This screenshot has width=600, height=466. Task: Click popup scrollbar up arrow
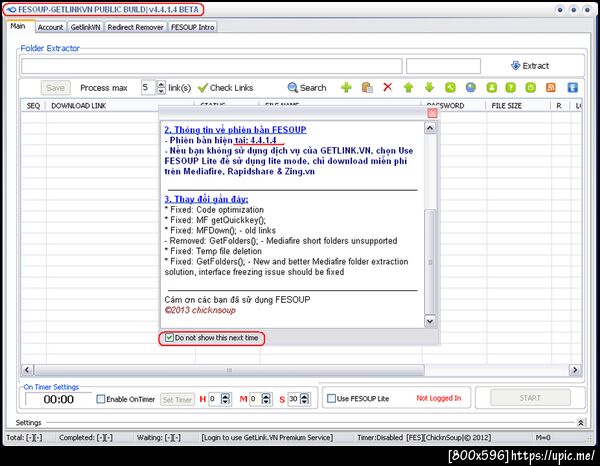pyautogui.click(x=430, y=128)
